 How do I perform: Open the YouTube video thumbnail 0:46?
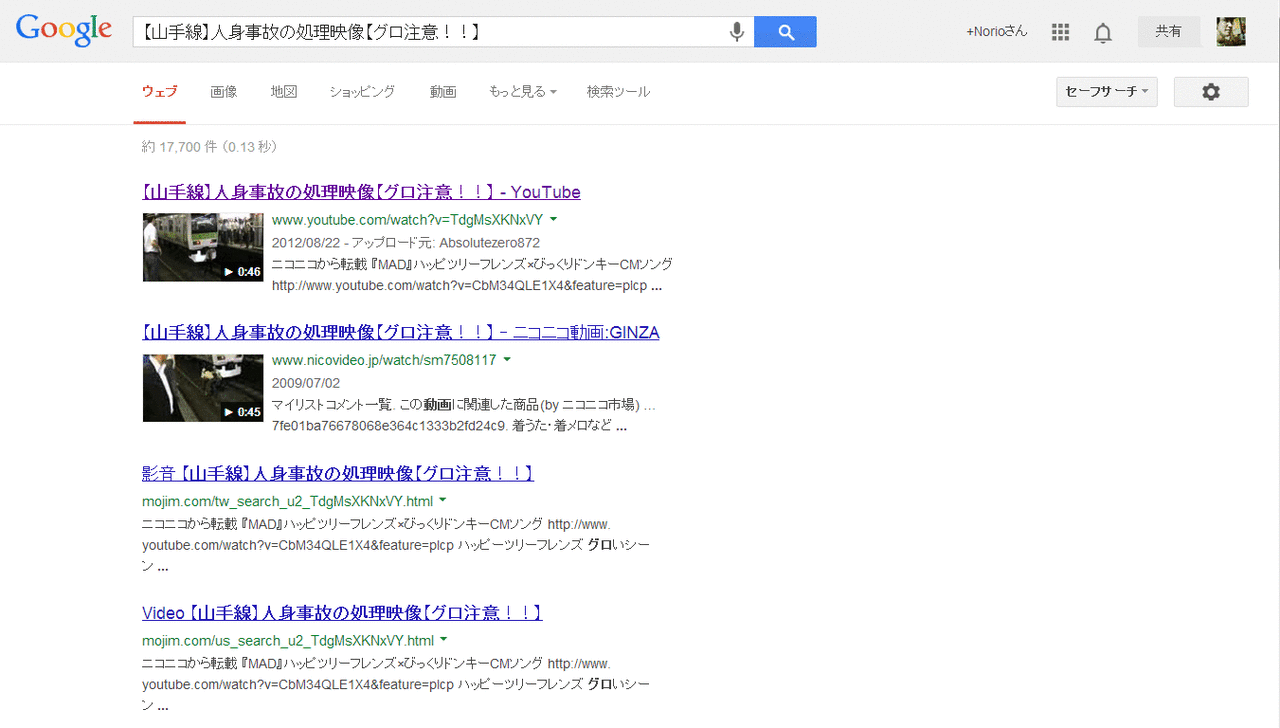[203, 247]
